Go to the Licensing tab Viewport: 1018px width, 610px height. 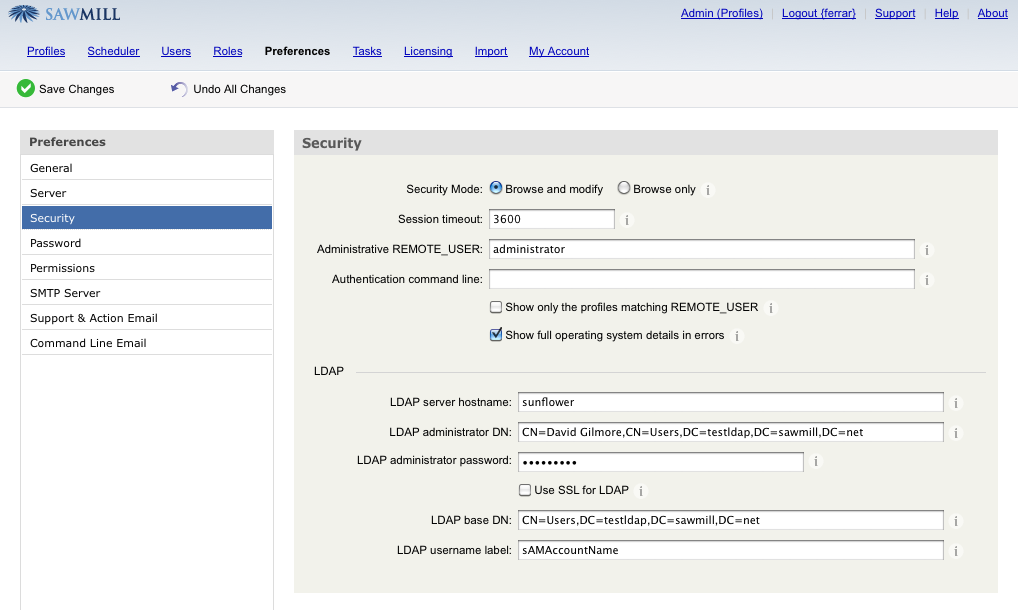coord(428,51)
